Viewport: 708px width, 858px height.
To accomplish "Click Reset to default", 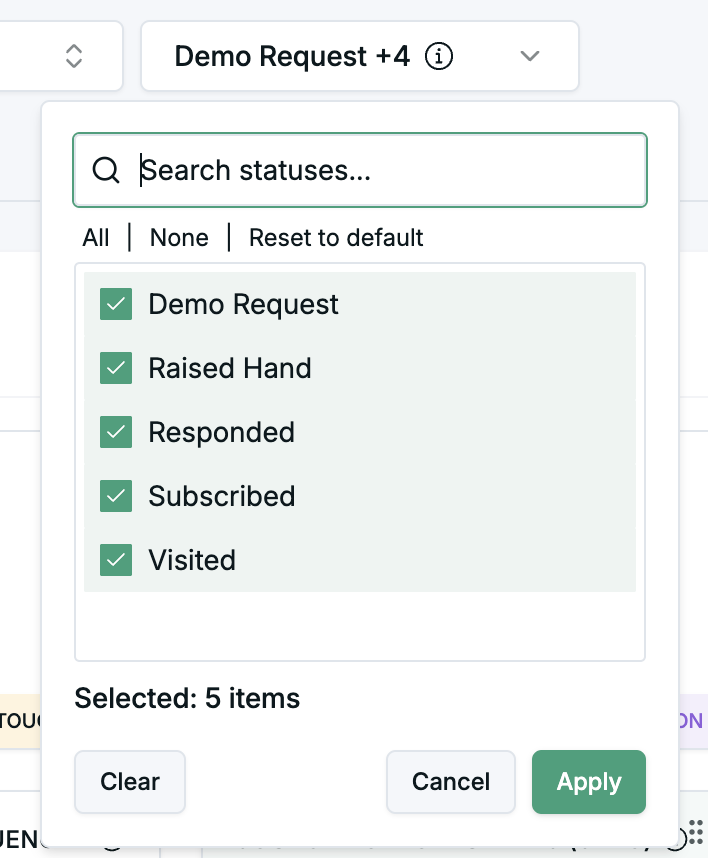I will pyautogui.click(x=336, y=238).
